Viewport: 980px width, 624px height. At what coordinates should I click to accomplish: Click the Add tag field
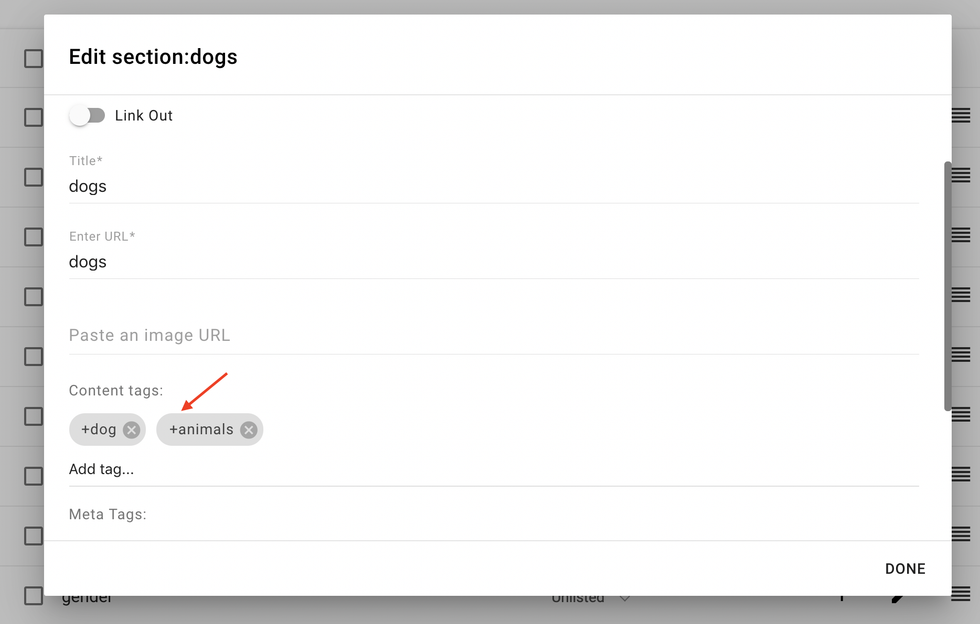[300, 469]
